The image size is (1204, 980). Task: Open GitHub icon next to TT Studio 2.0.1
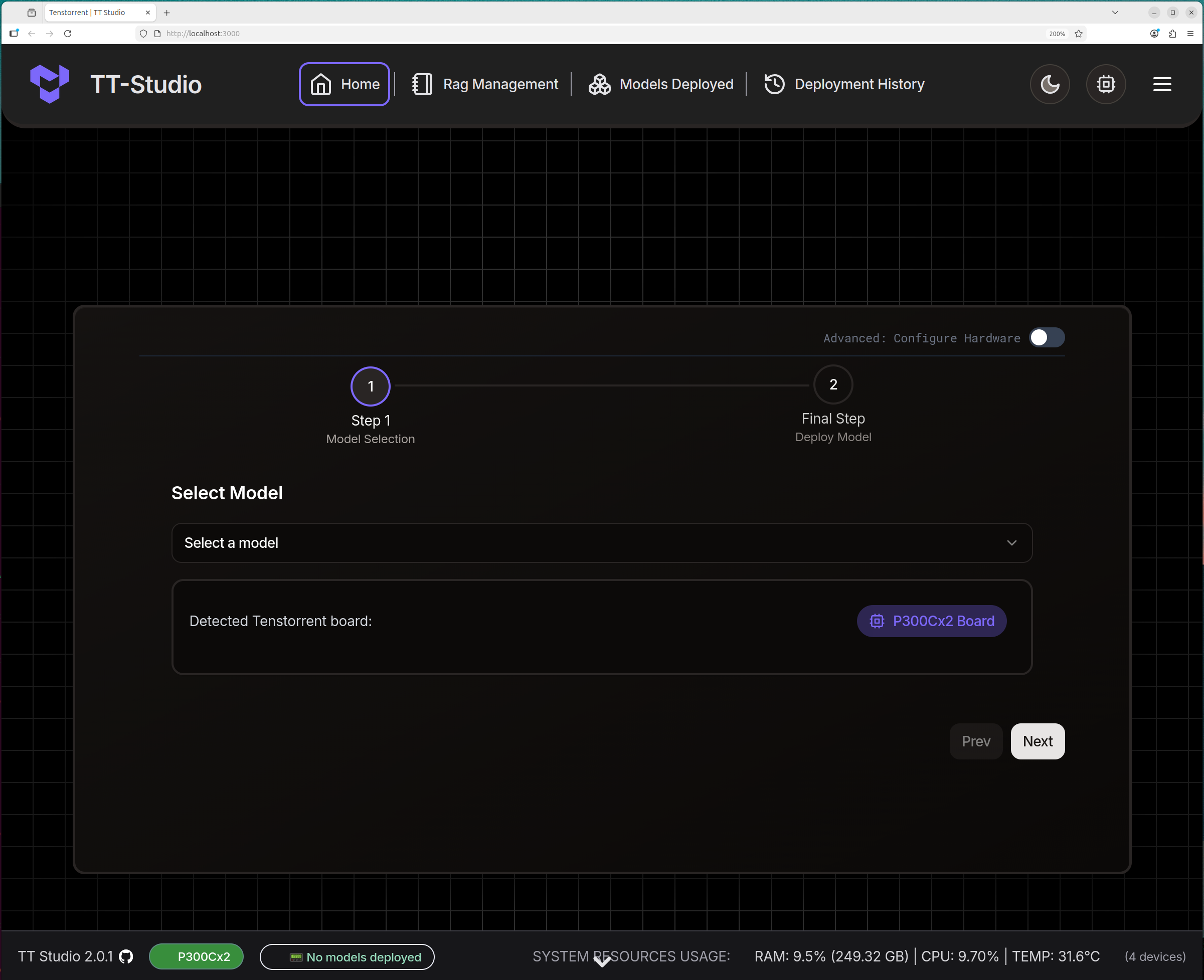point(126,956)
